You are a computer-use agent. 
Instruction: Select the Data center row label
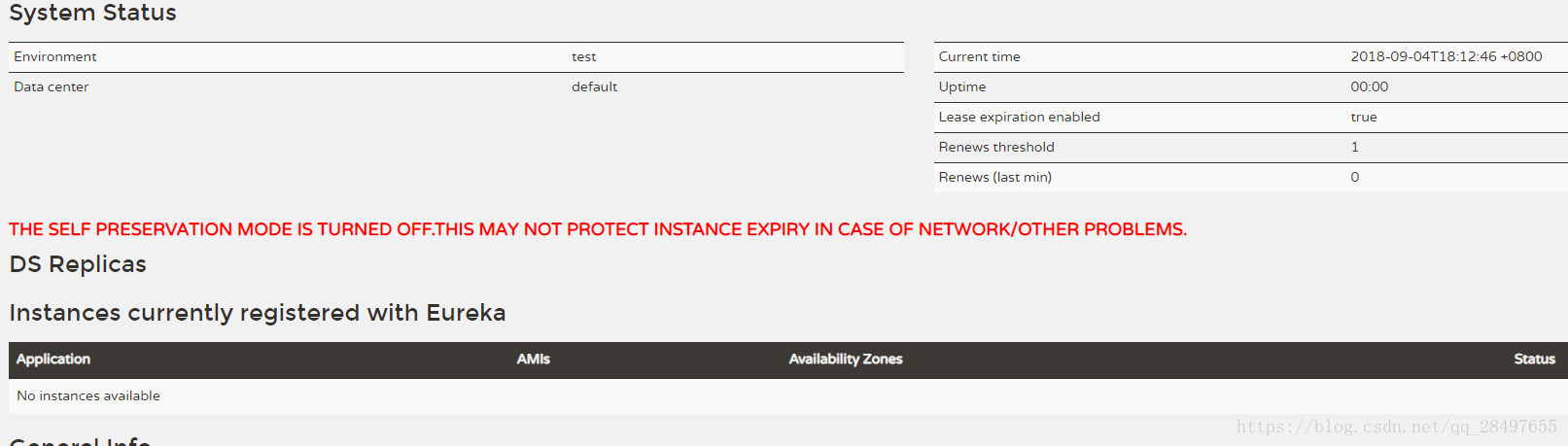52,86
